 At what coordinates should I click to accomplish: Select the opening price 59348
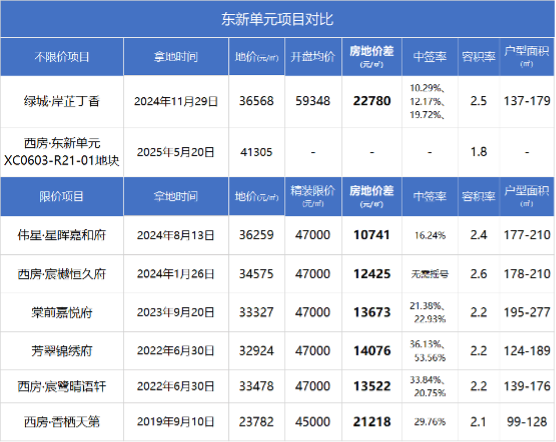[313, 101]
